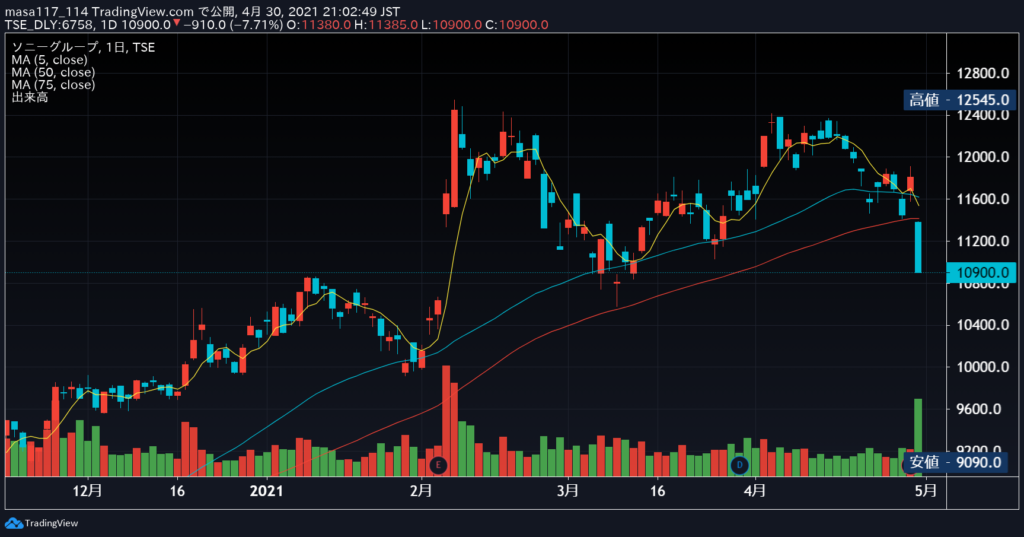Click the 10400.0 price axis value
This screenshot has width=1024, height=537.
click(983, 325)
